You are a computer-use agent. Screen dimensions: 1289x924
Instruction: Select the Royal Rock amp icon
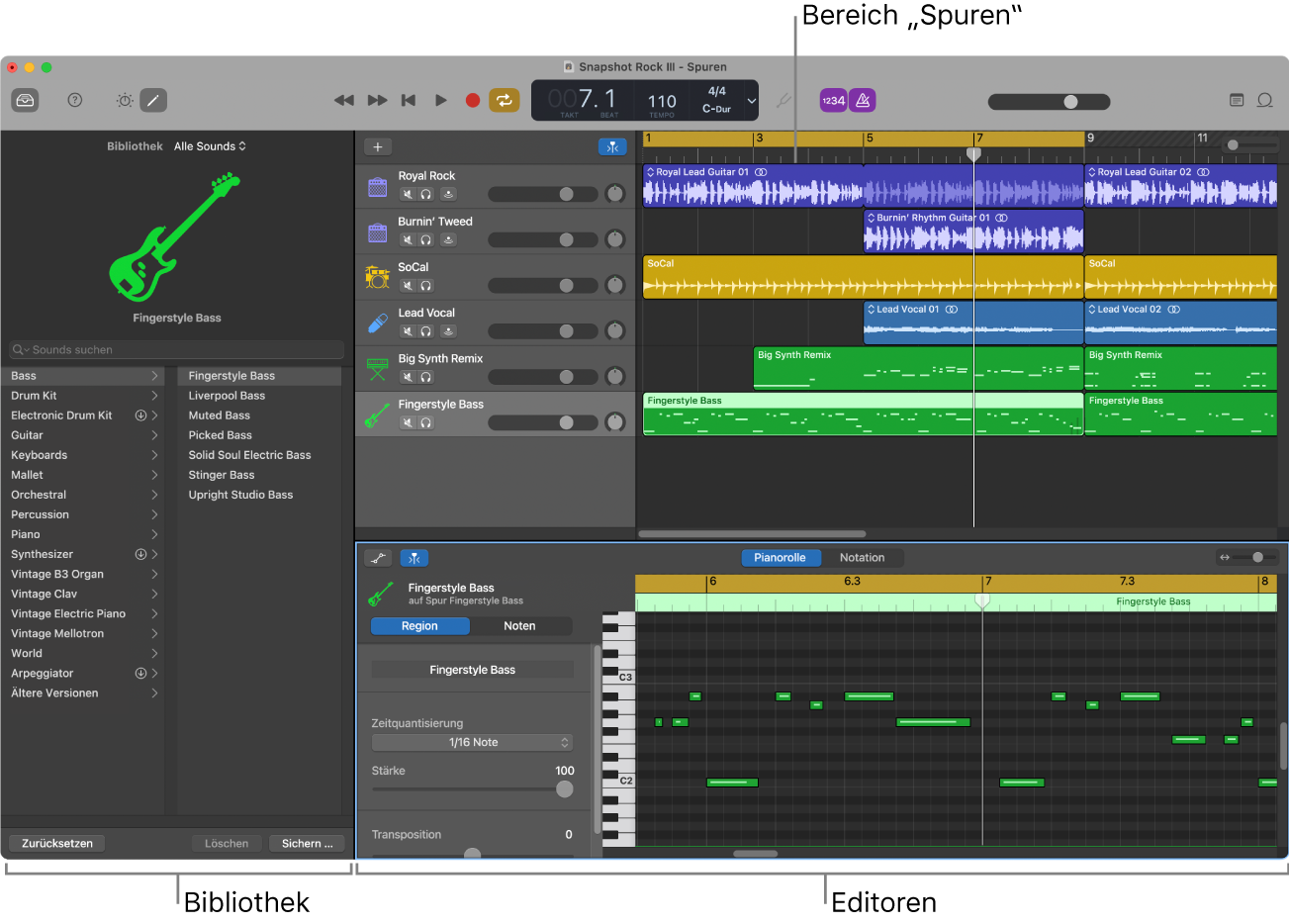coord(377,187)
